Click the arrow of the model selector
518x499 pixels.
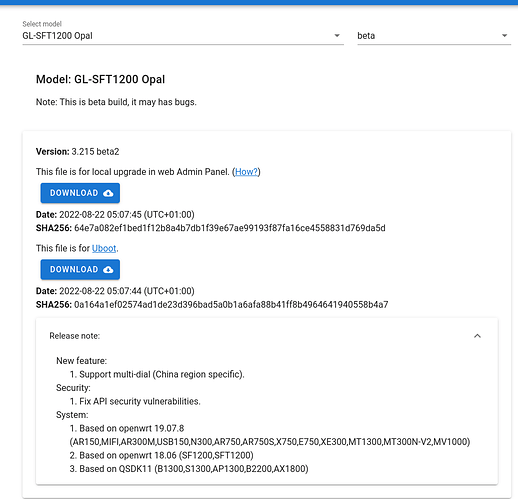[337, 36]
